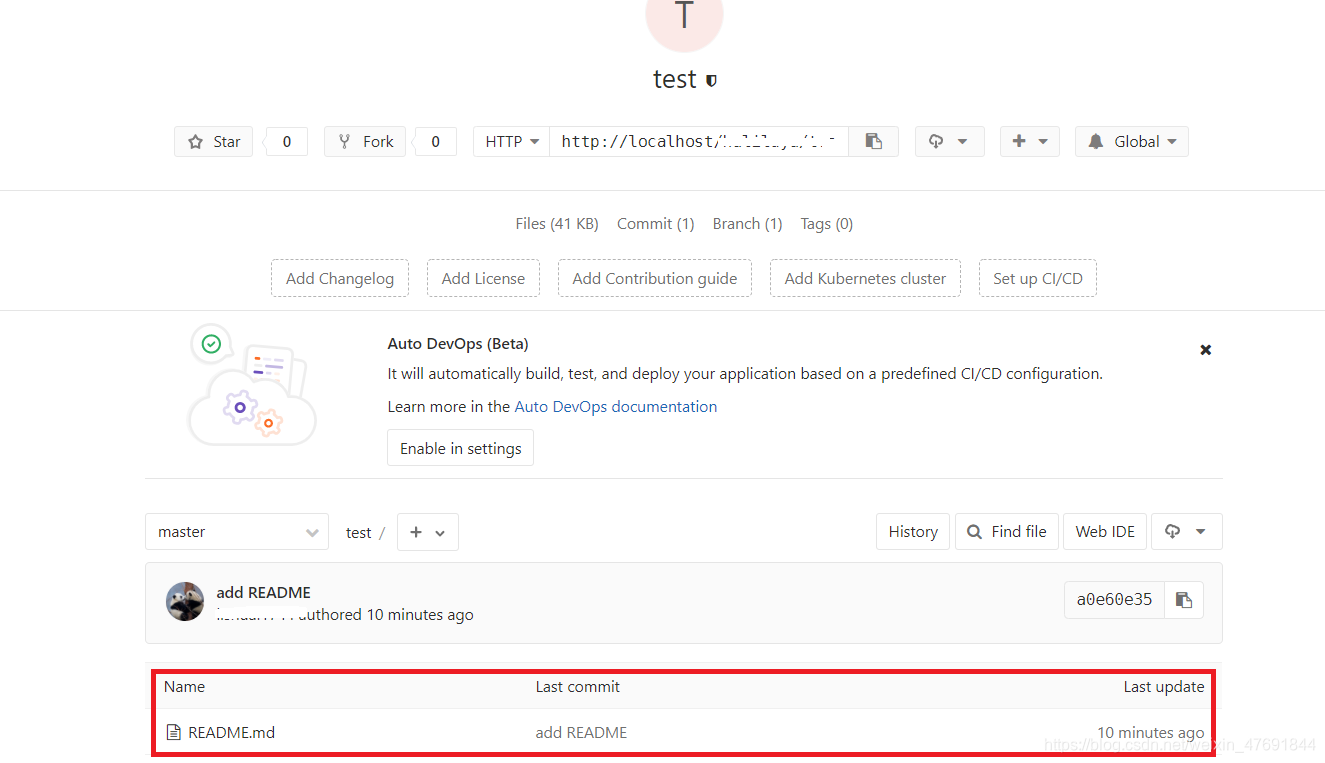Open the HTTP protocol dropdown

[x=511, y=141]
